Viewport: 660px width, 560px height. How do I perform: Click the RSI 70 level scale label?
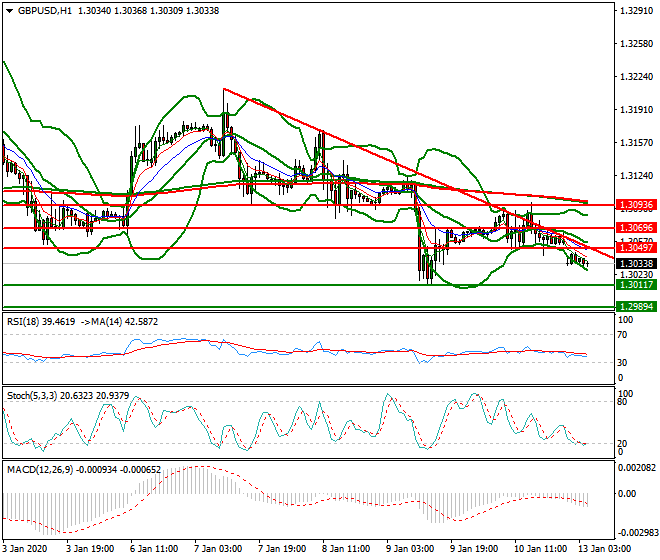pos(622,335)
